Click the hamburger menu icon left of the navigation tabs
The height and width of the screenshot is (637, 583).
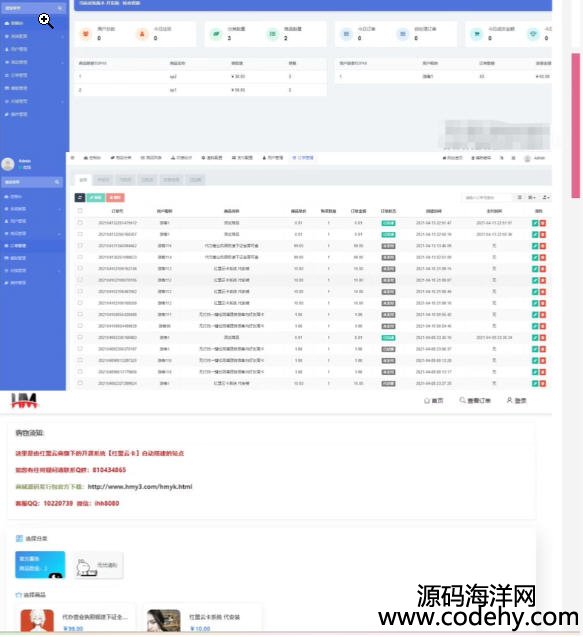[x=73, y=158]
